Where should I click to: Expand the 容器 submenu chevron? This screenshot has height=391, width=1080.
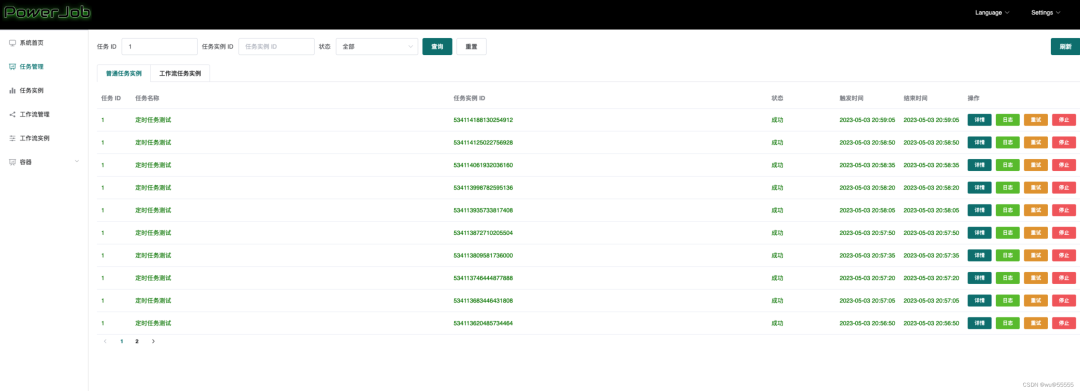click(76, 161)
